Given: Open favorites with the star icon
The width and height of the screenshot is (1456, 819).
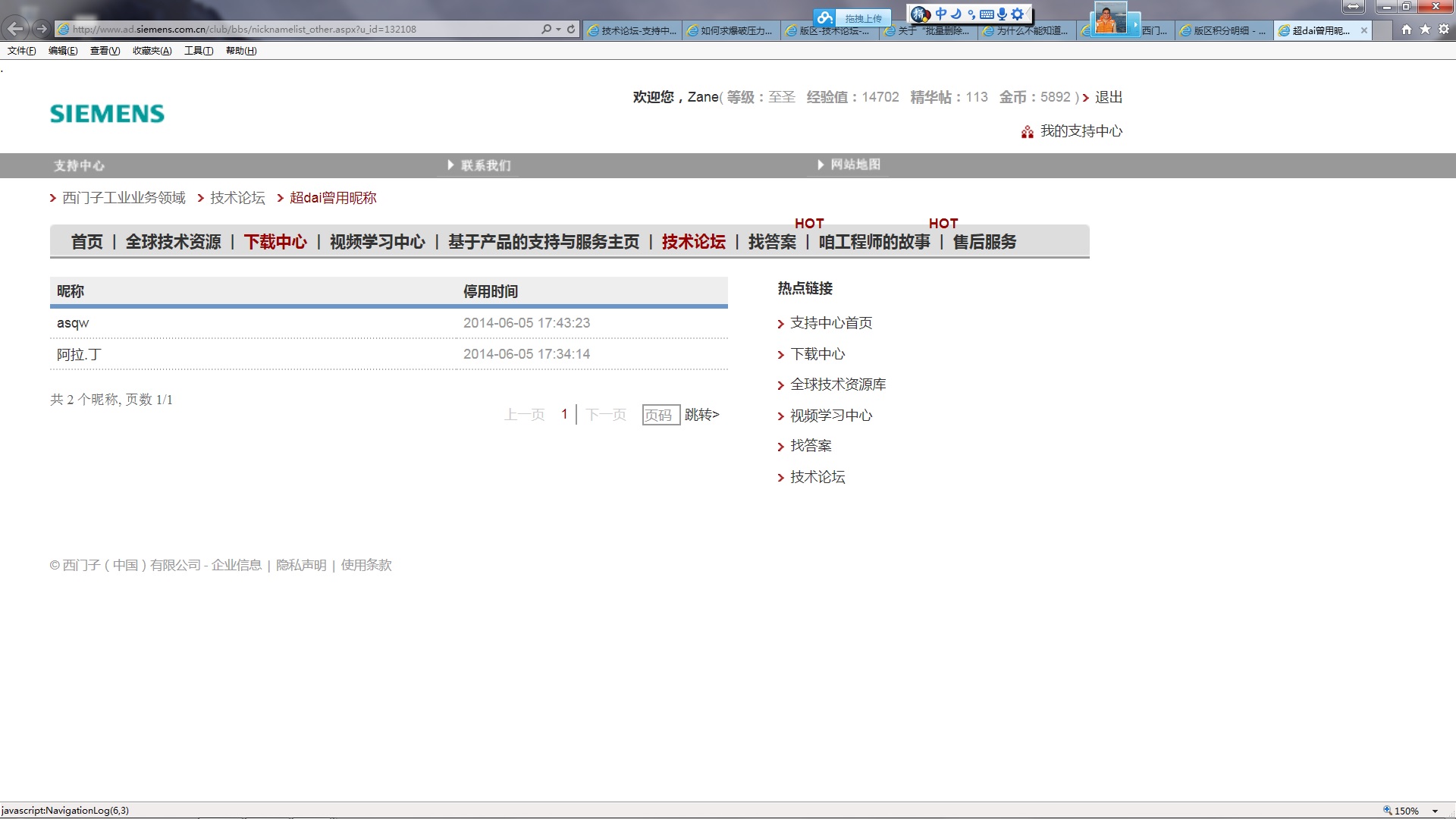Looking at the screenshot, I should 1425,30.
